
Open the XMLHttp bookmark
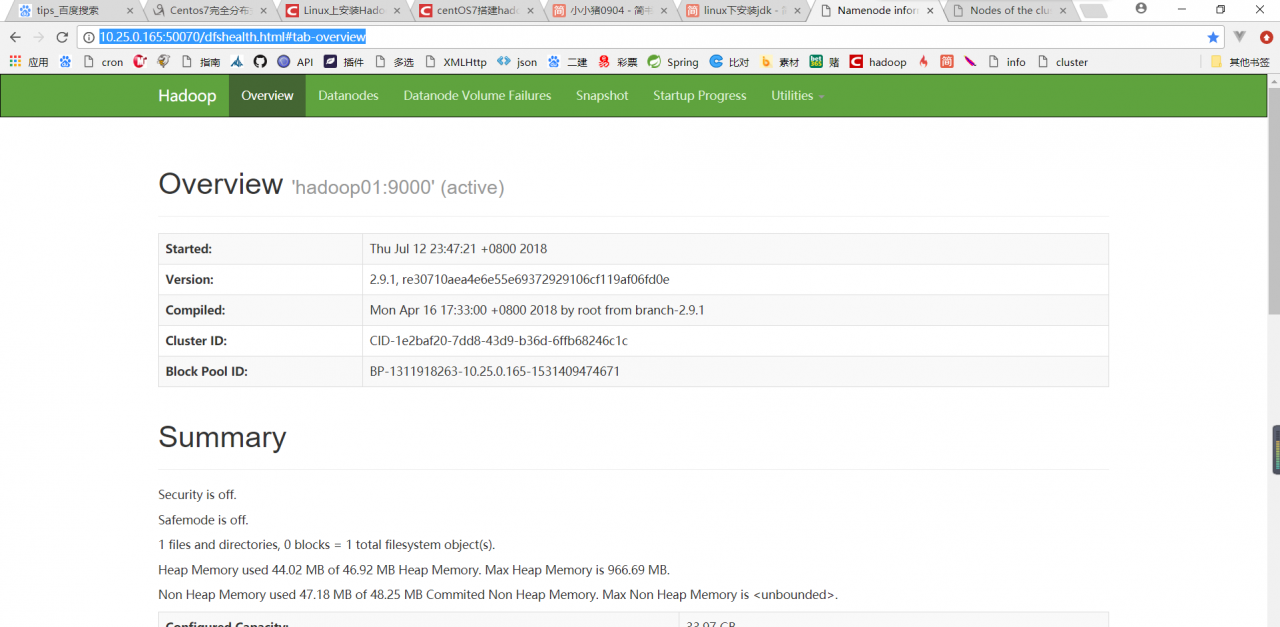coord(456,62)
